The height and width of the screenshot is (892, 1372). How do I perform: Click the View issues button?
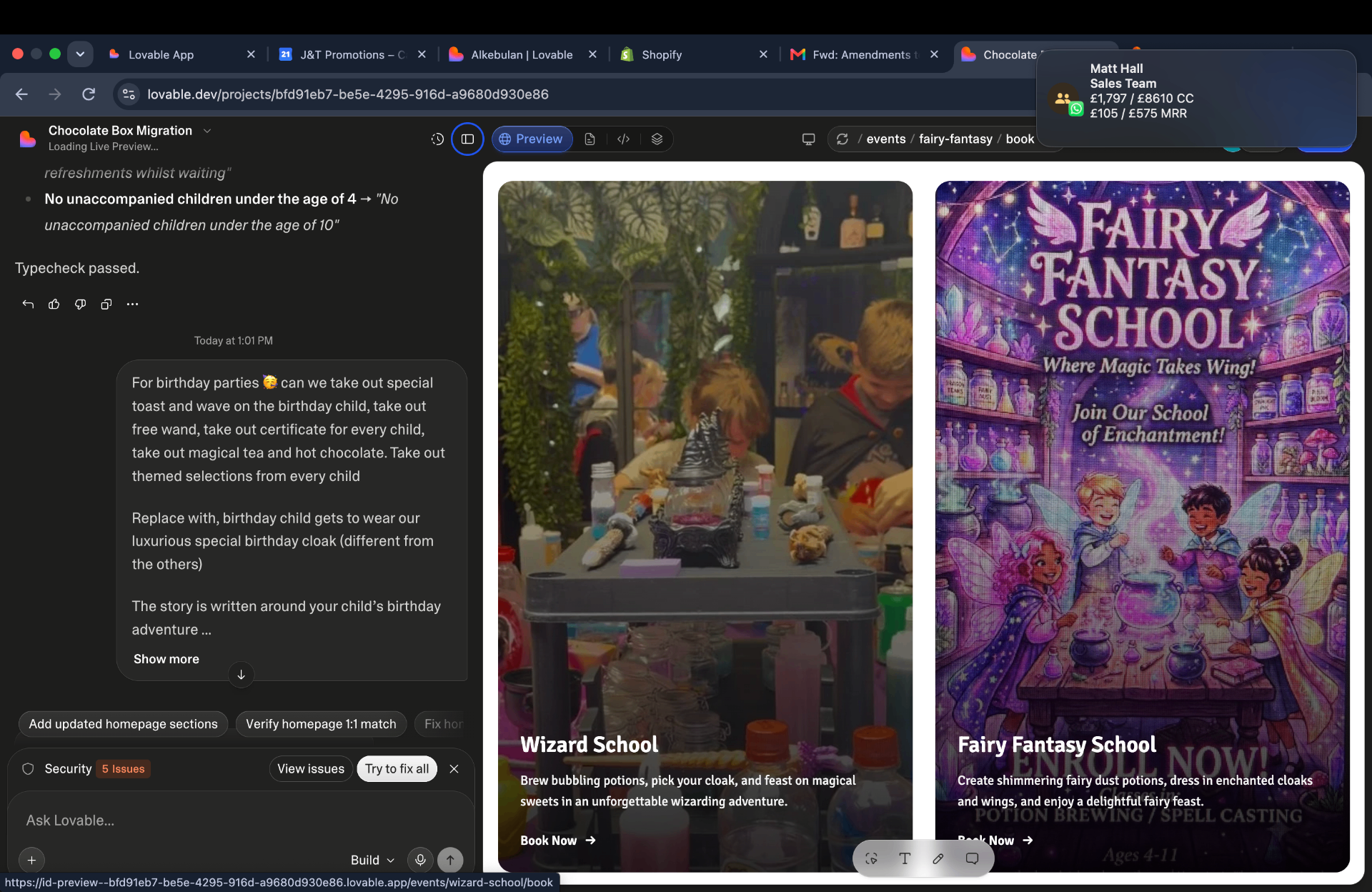coord(311,769)
